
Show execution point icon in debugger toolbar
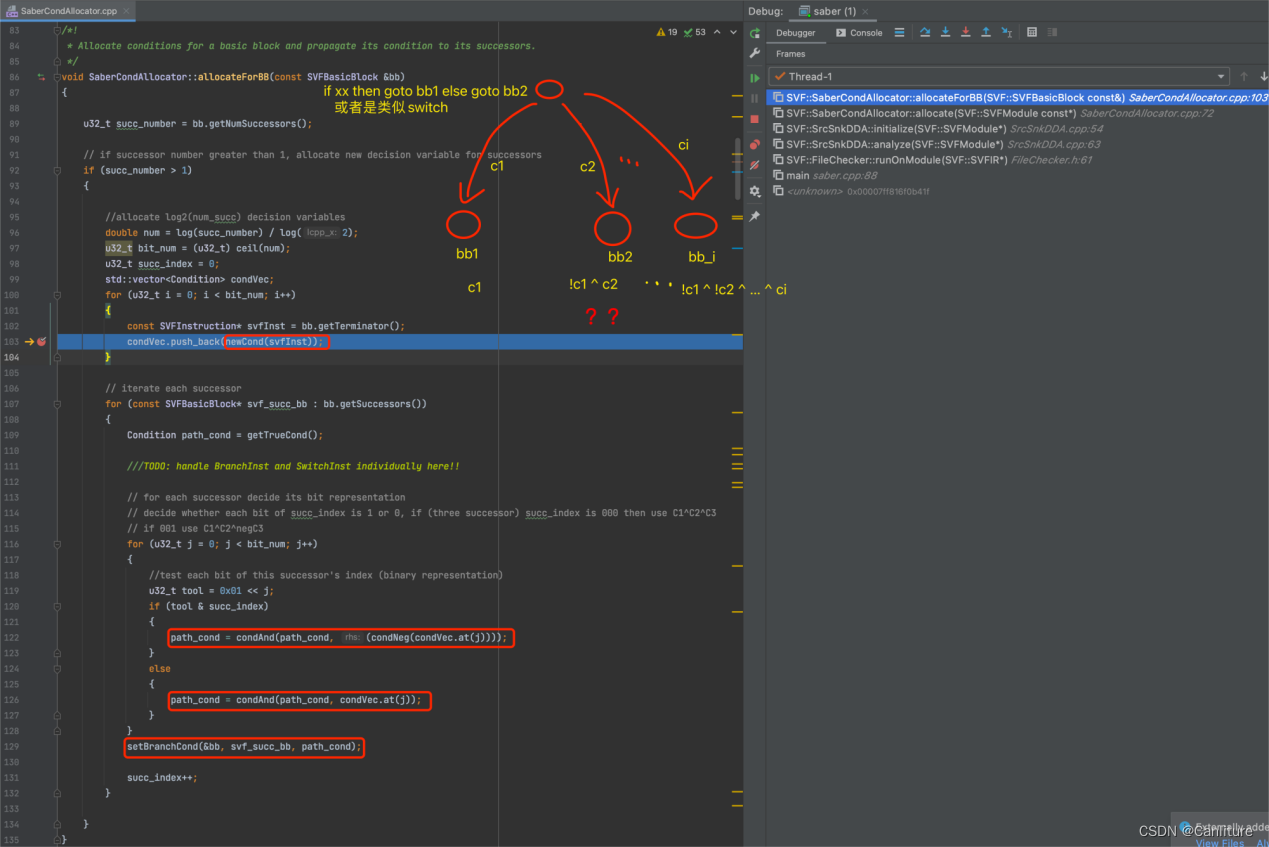click(x=899, y=33)
